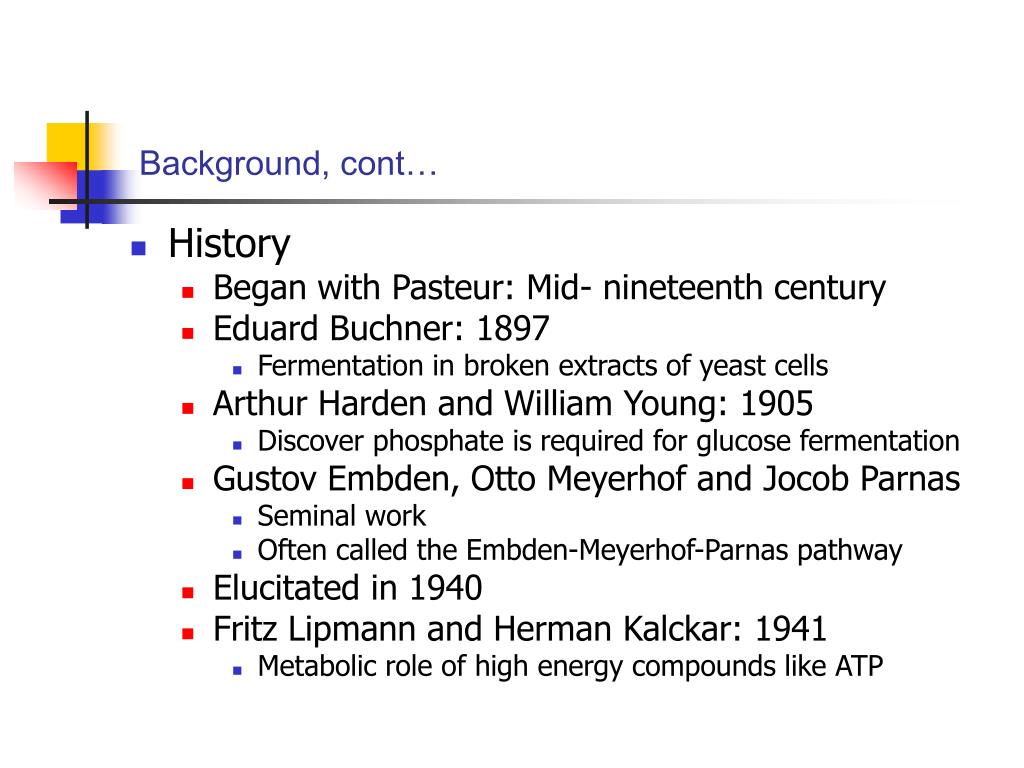This screenshot has width=1024, height=768.
Task: Click 'Often called the Embden-Meyerhof-Parnas pathway' line
Action: click(580, 551)
